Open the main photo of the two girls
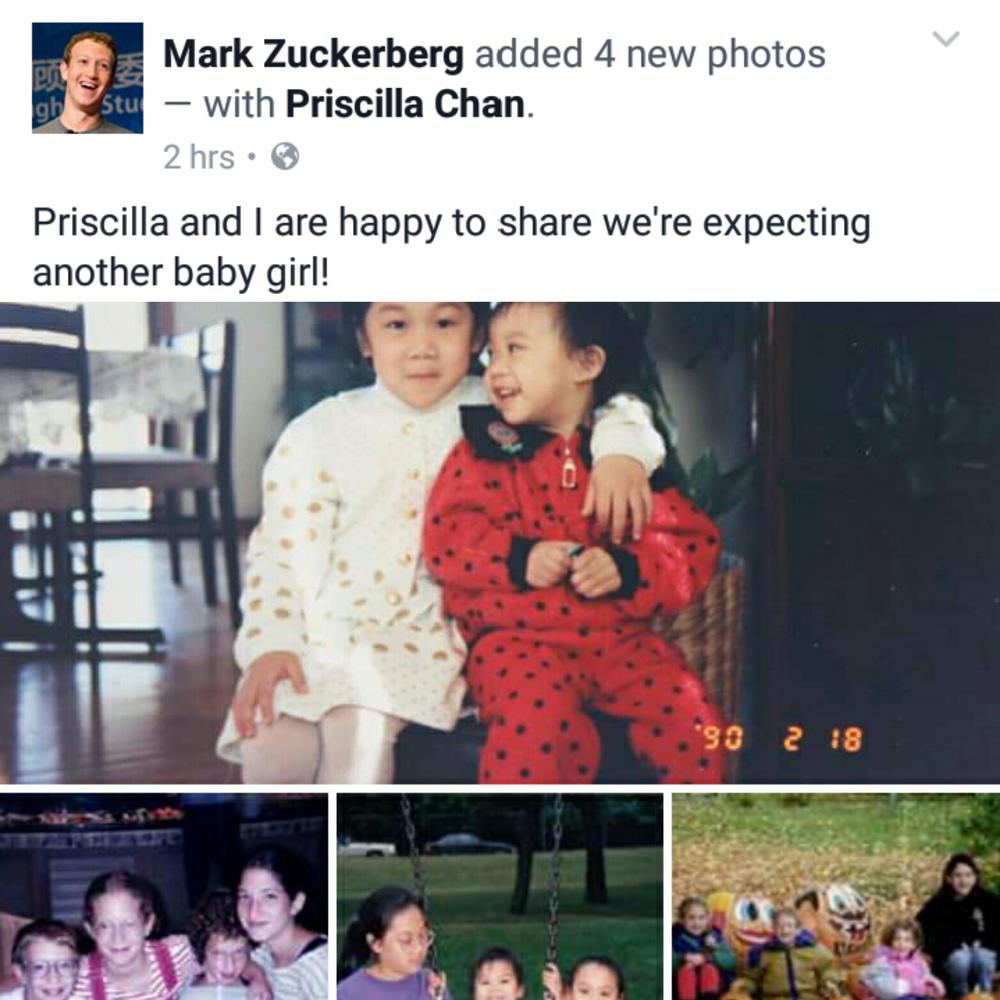The width and height of the screenshot is (1000, 1000). 500,543
